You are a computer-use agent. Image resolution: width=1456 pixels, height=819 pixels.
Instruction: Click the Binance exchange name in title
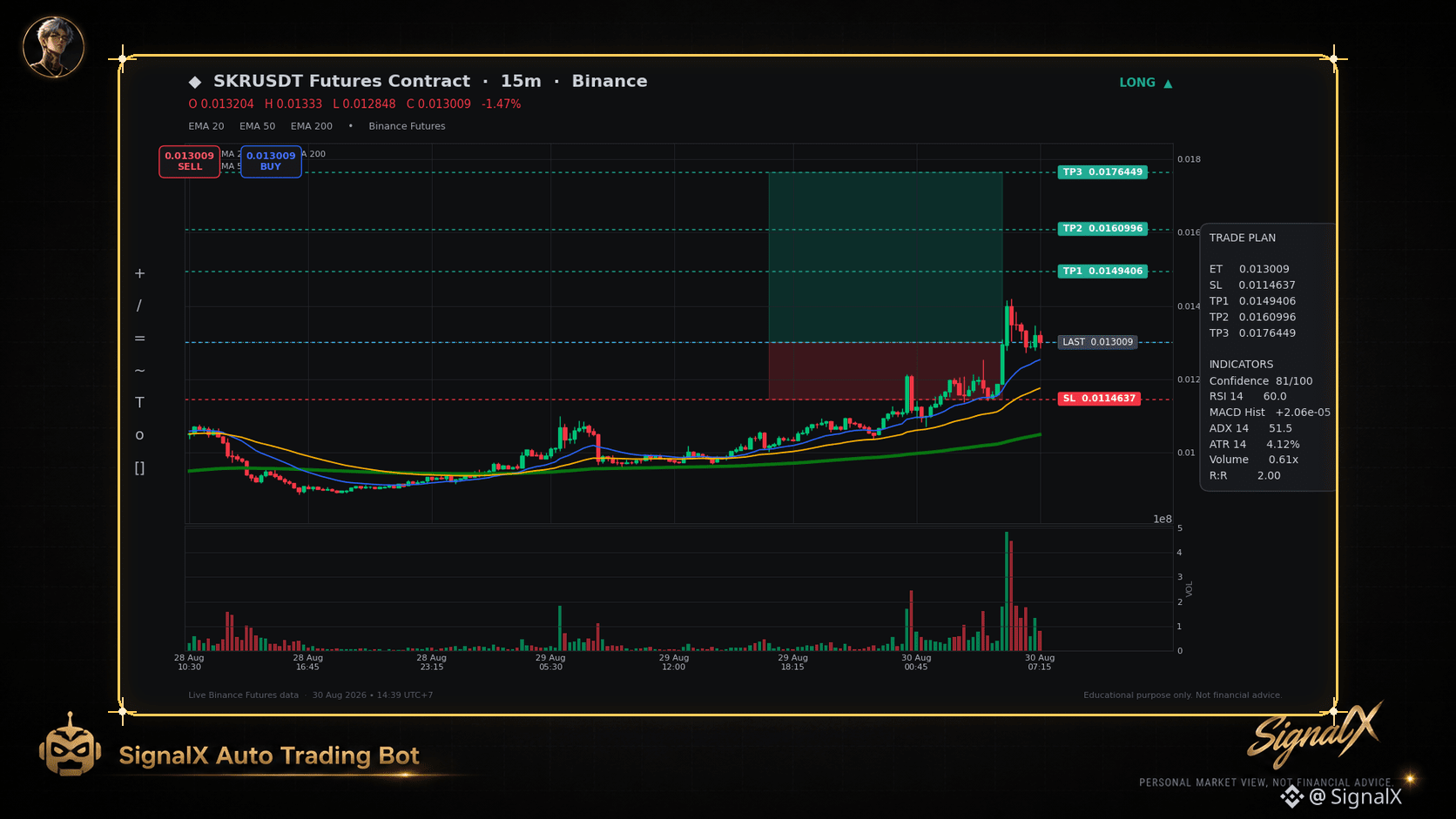pos(610,81)
